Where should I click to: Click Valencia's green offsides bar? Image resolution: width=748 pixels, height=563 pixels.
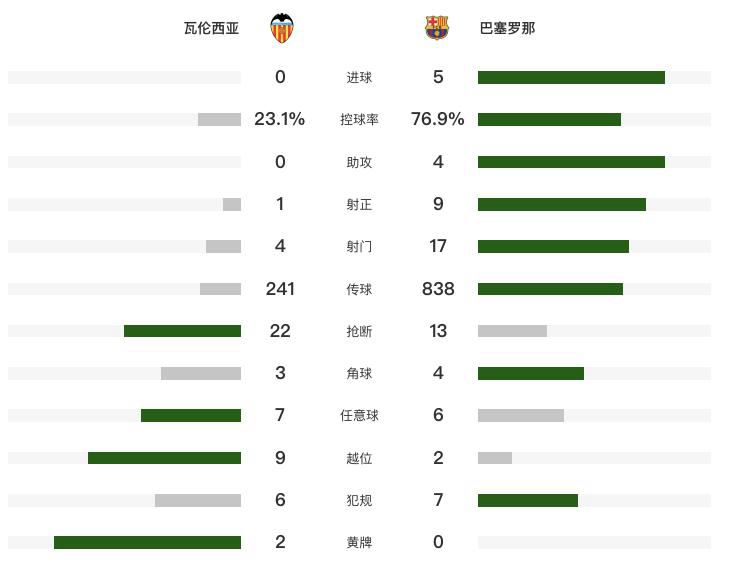[164, 458]
